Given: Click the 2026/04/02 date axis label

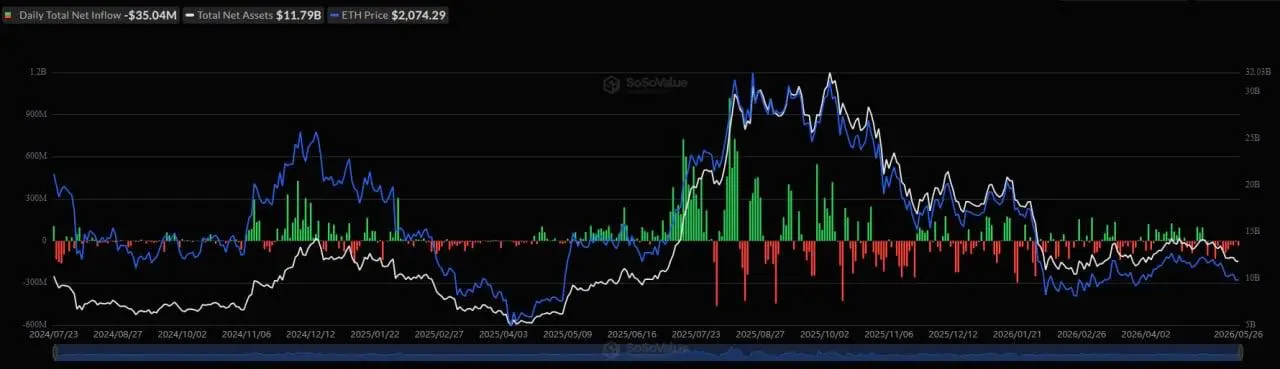Looking at the screenshot, I should pos(1145,336).
